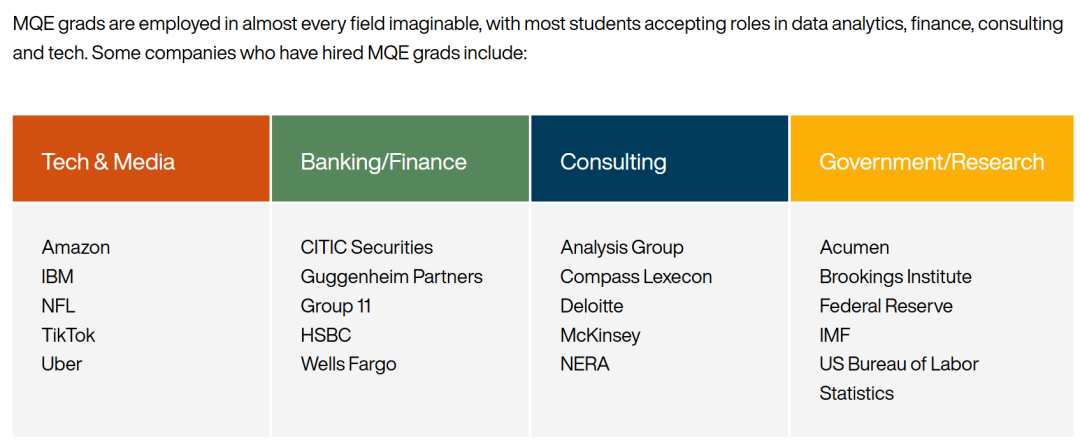The width and height of the screenshot is (1080, 440).
Task: Select the US Bureau of Labor Statistics entry
Action: pyautogui.click(x=898, y=378)
